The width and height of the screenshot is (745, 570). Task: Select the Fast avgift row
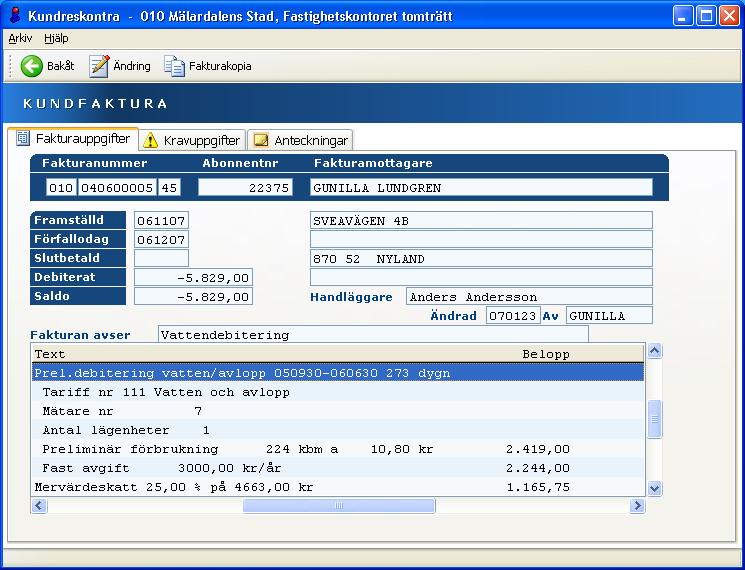click(x=338, y=468)
